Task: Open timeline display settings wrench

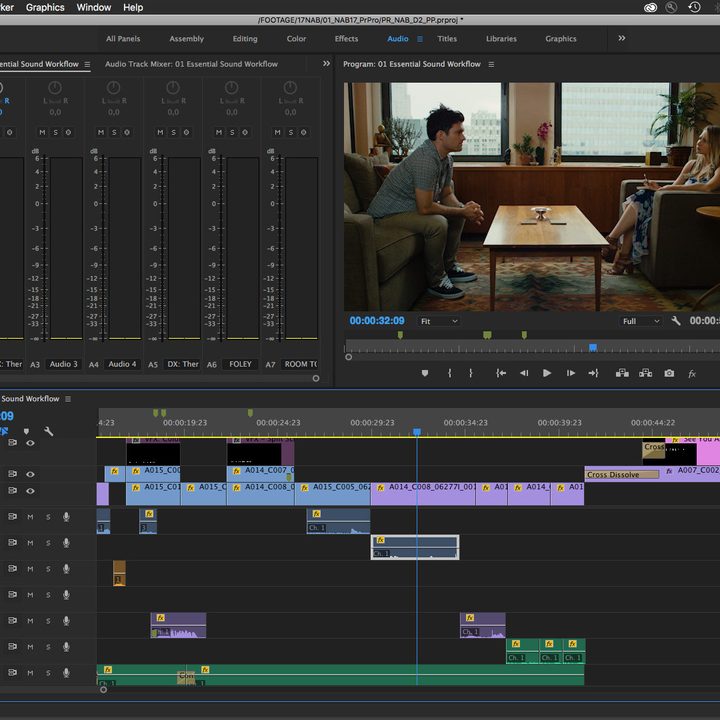Action: (x=49, y=431)
